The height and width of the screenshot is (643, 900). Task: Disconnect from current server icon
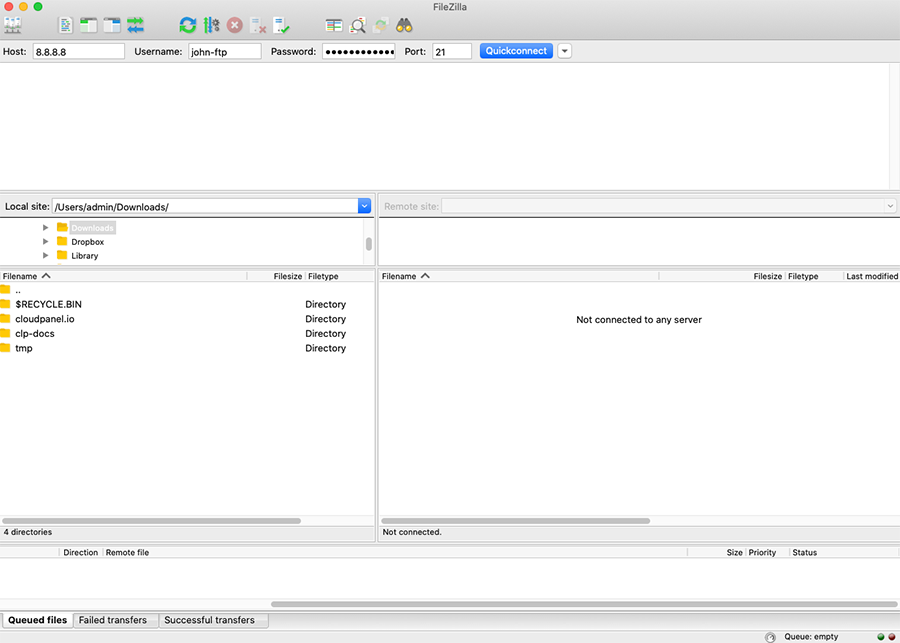258,25
